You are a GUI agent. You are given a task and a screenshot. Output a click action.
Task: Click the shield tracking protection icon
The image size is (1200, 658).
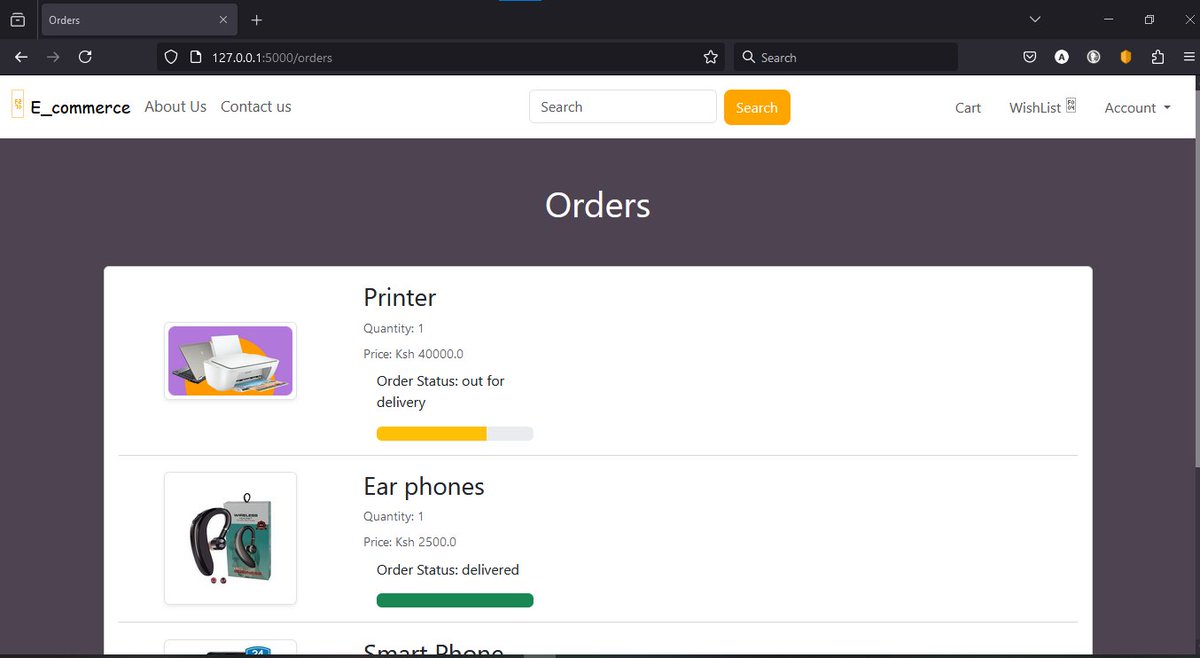(x=171, y=58)
